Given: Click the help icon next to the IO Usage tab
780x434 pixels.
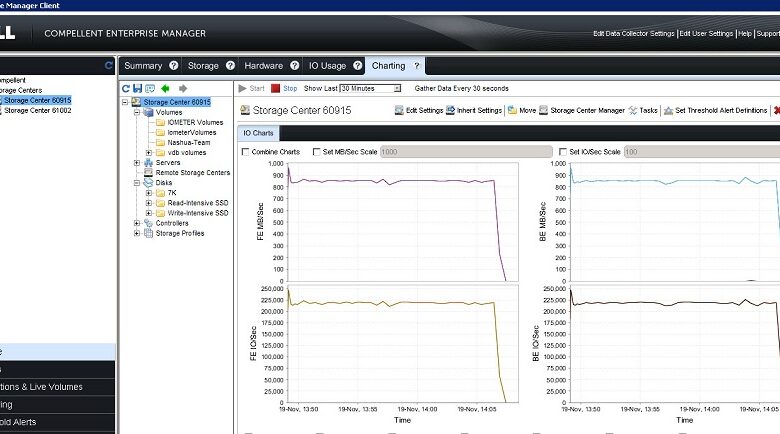Looking at the screenshot, I should [x=358, y=66].
